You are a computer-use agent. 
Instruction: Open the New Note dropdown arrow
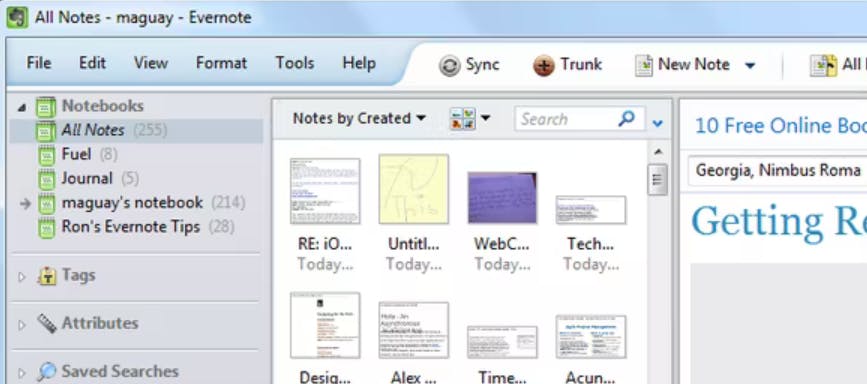point(750,65)
